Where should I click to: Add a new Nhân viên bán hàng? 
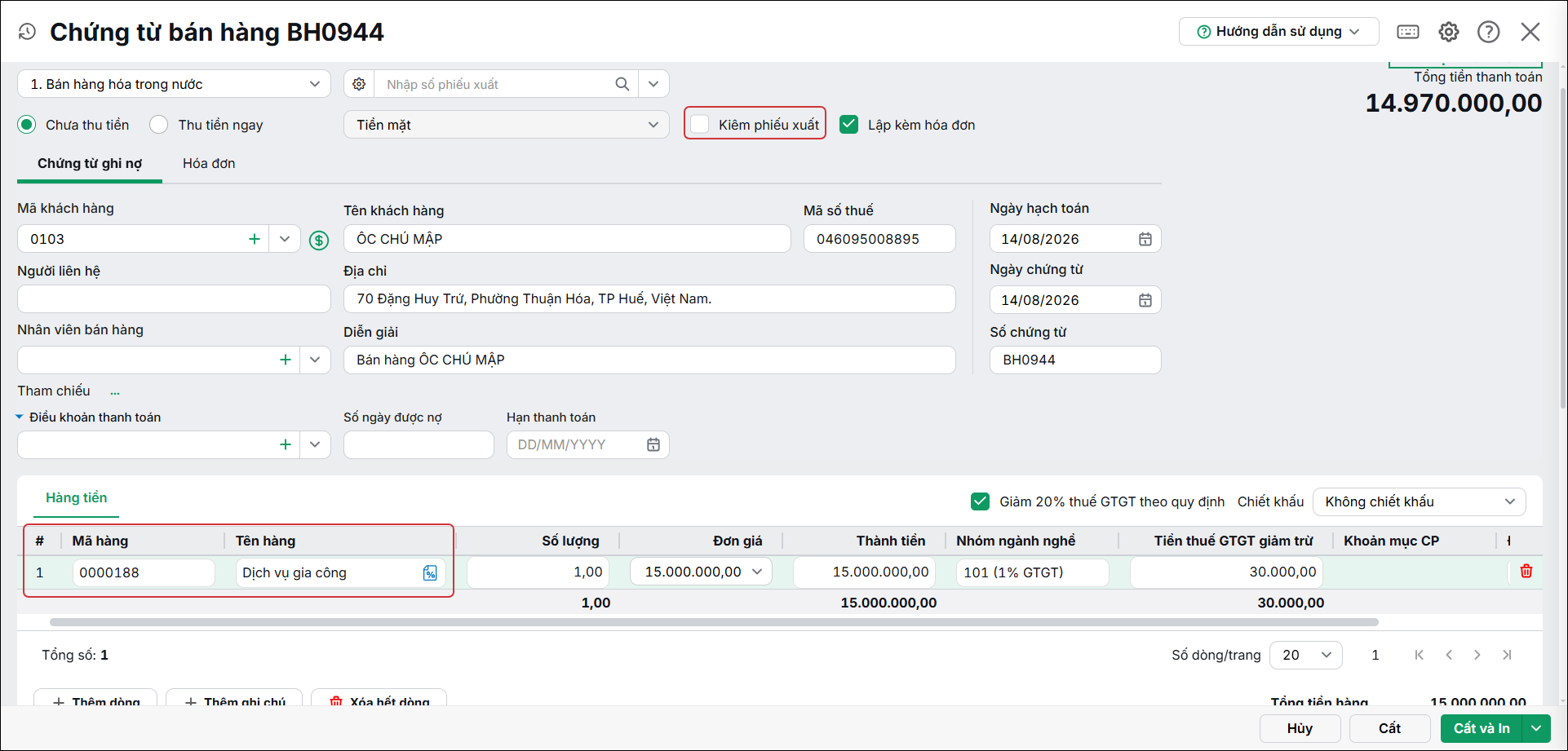tap(286, 360)
